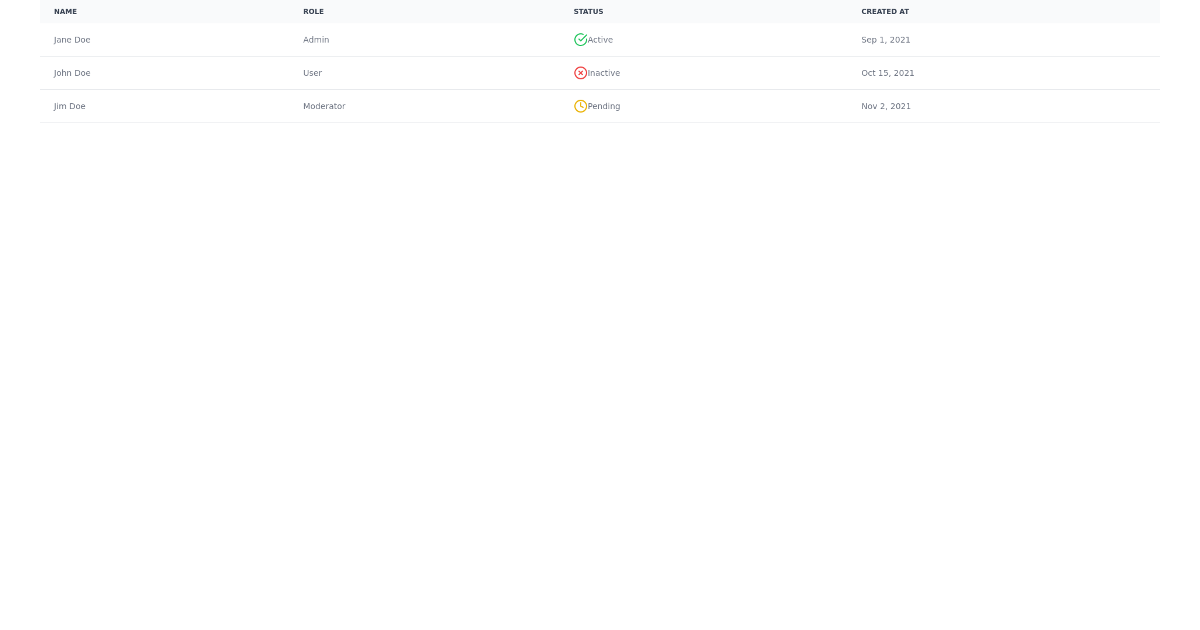The image size is (1200, 630).
Task: Select the Inactive icon in John Doe's row
Action: pyautogui.click(x=581, y=72)
